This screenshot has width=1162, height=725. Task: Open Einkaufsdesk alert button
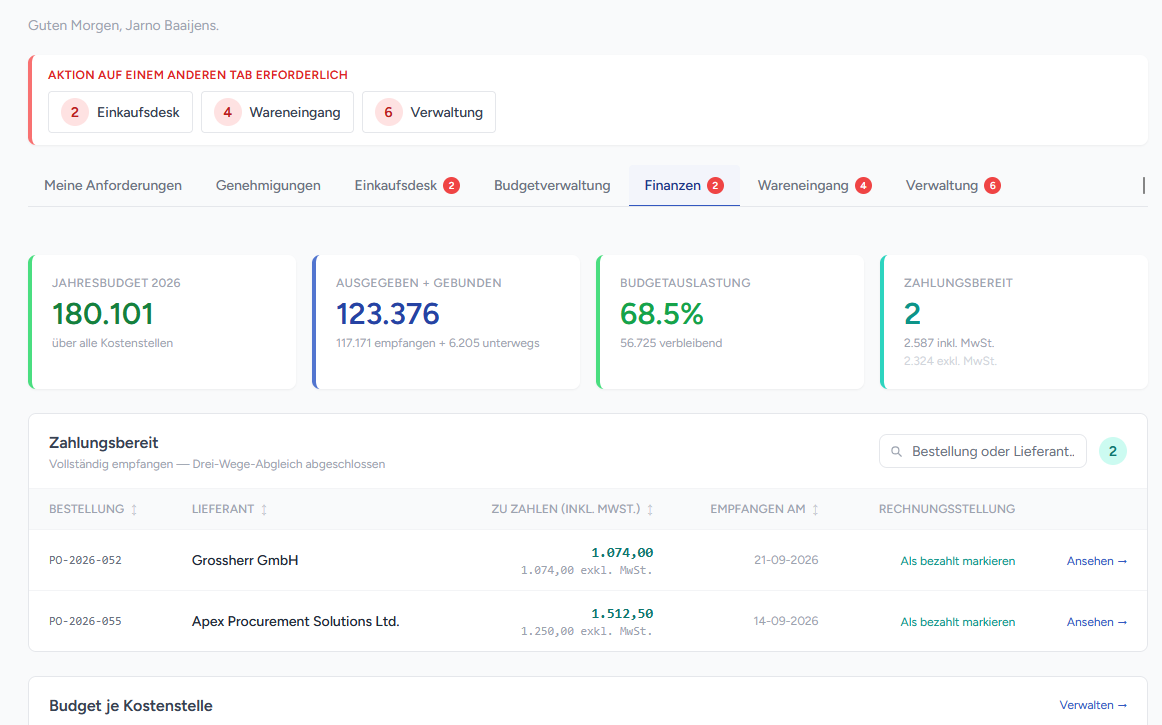coord(120,112)
